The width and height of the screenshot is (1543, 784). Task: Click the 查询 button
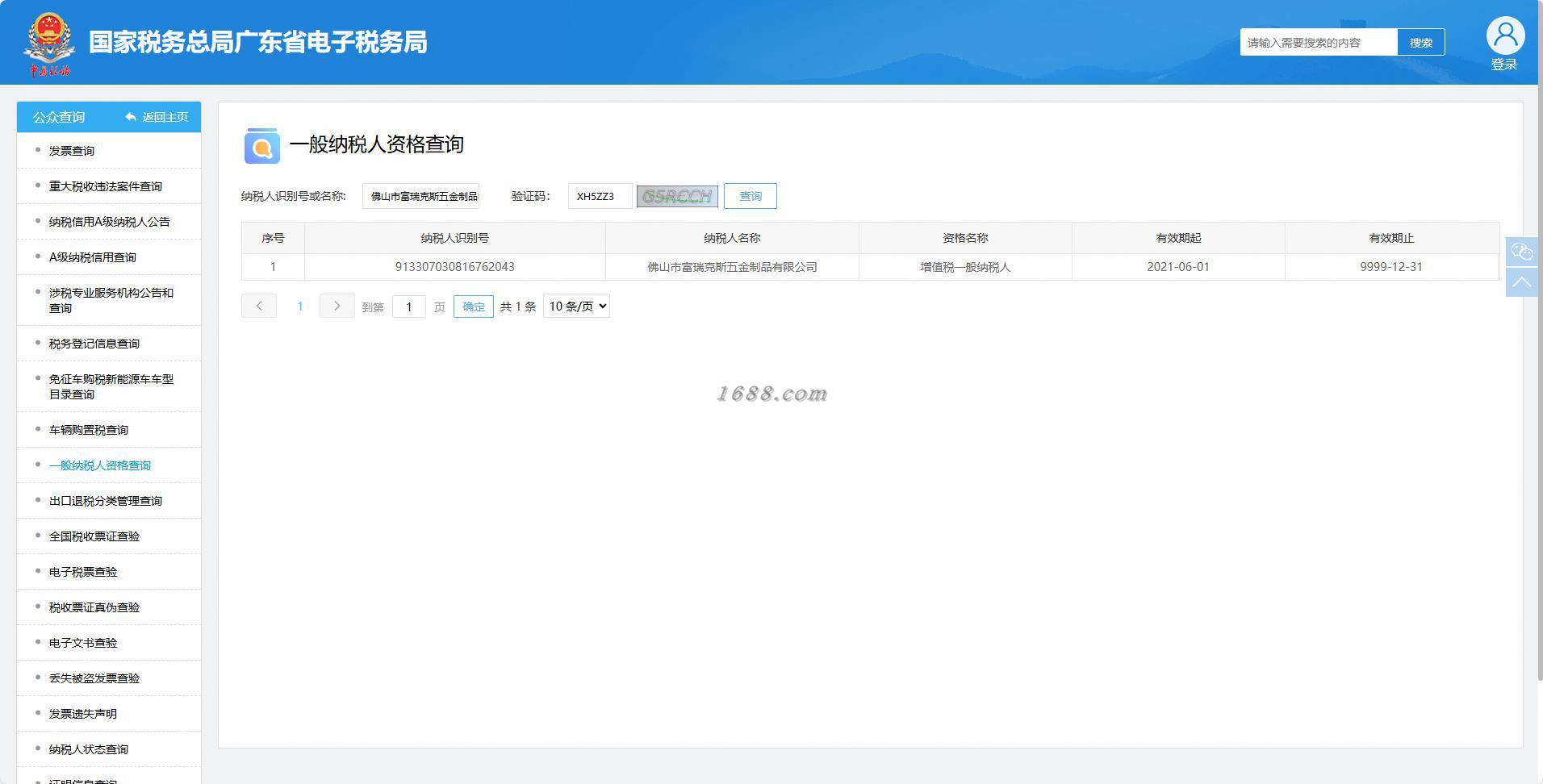point(751,196)
